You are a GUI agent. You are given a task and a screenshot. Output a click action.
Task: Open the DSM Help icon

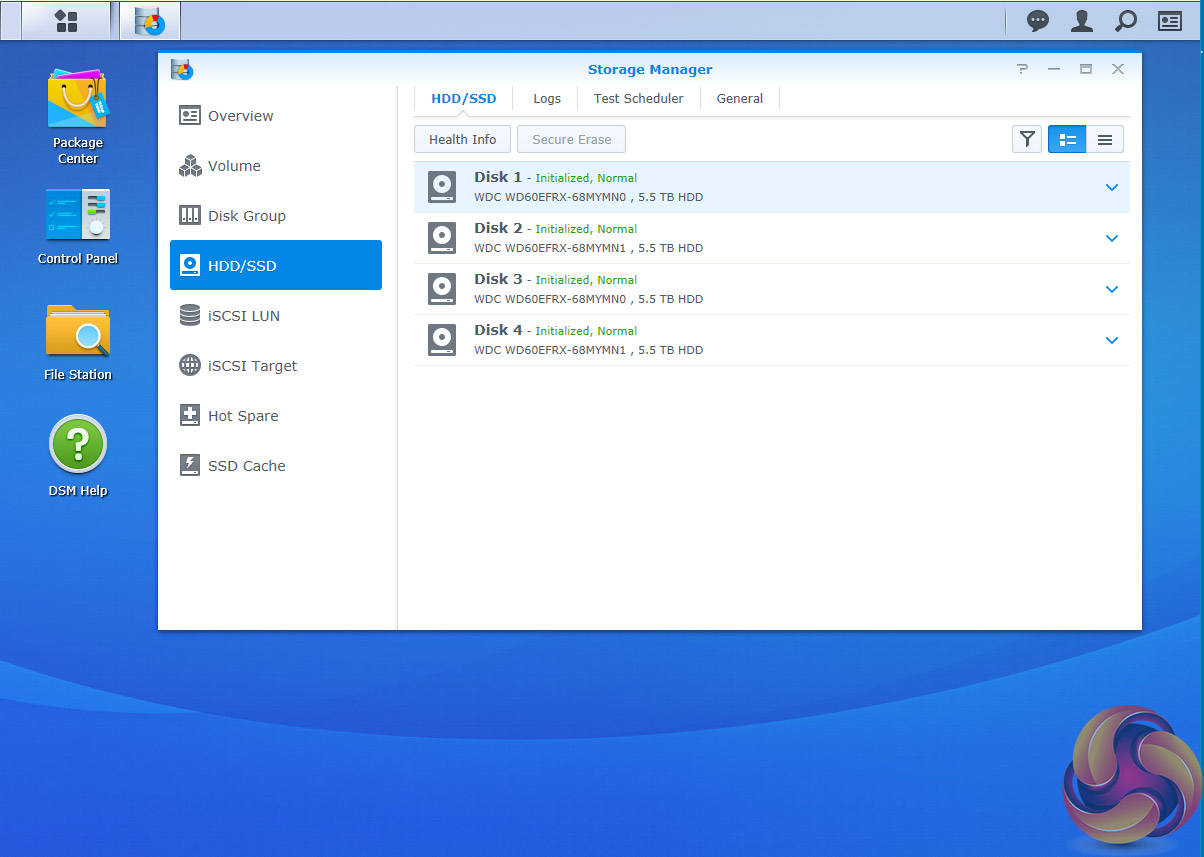(x=78, y=445)
